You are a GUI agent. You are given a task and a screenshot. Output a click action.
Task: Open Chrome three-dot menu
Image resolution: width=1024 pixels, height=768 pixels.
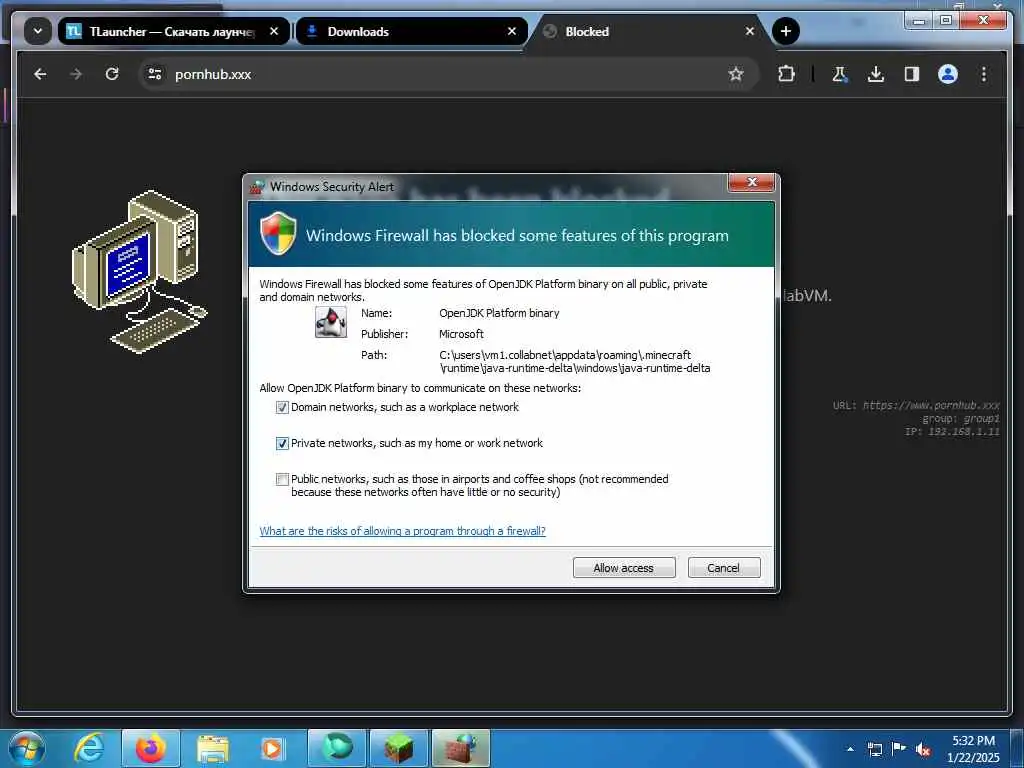[984, 74]
